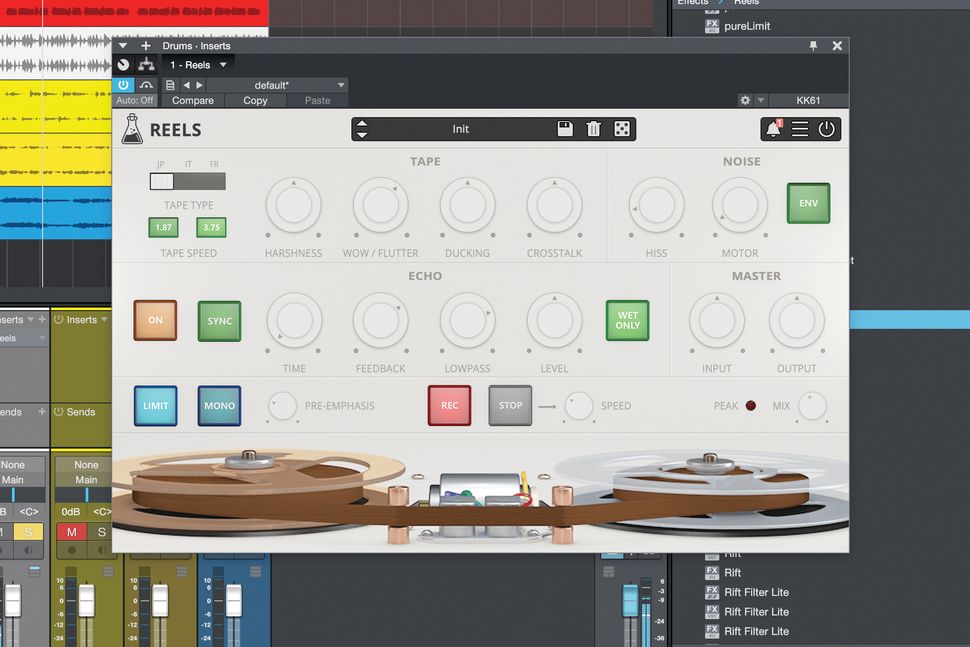The image size is (970, 647).
Task: Switch echo output to WET ONLY
Action: [627, 320]
